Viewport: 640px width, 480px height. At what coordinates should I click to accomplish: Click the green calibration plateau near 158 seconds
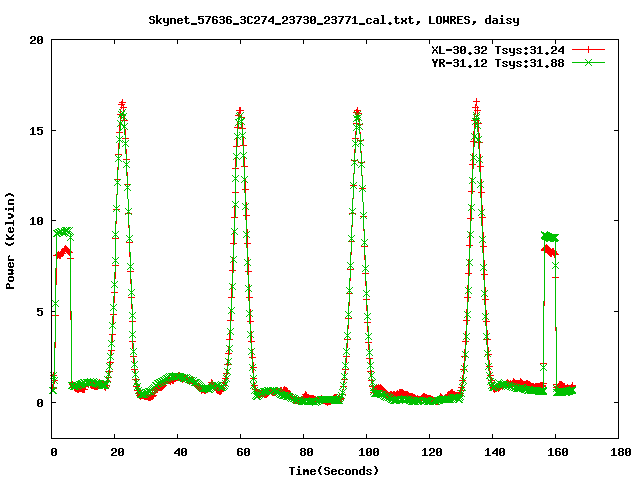tap(550, 236)
